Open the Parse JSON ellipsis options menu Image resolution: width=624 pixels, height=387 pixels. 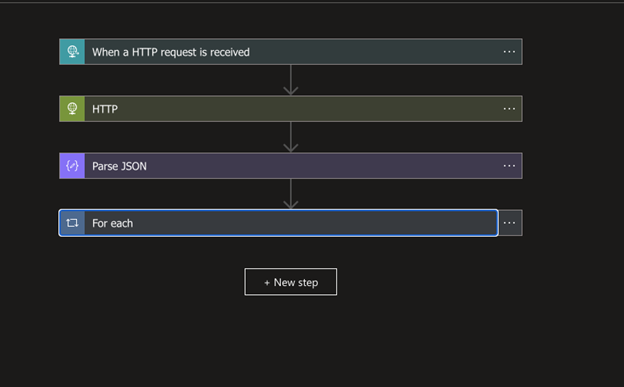[509, 166]
